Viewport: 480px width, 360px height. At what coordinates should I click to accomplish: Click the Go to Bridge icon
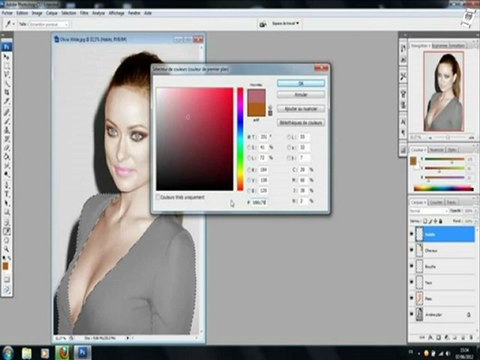263,24
